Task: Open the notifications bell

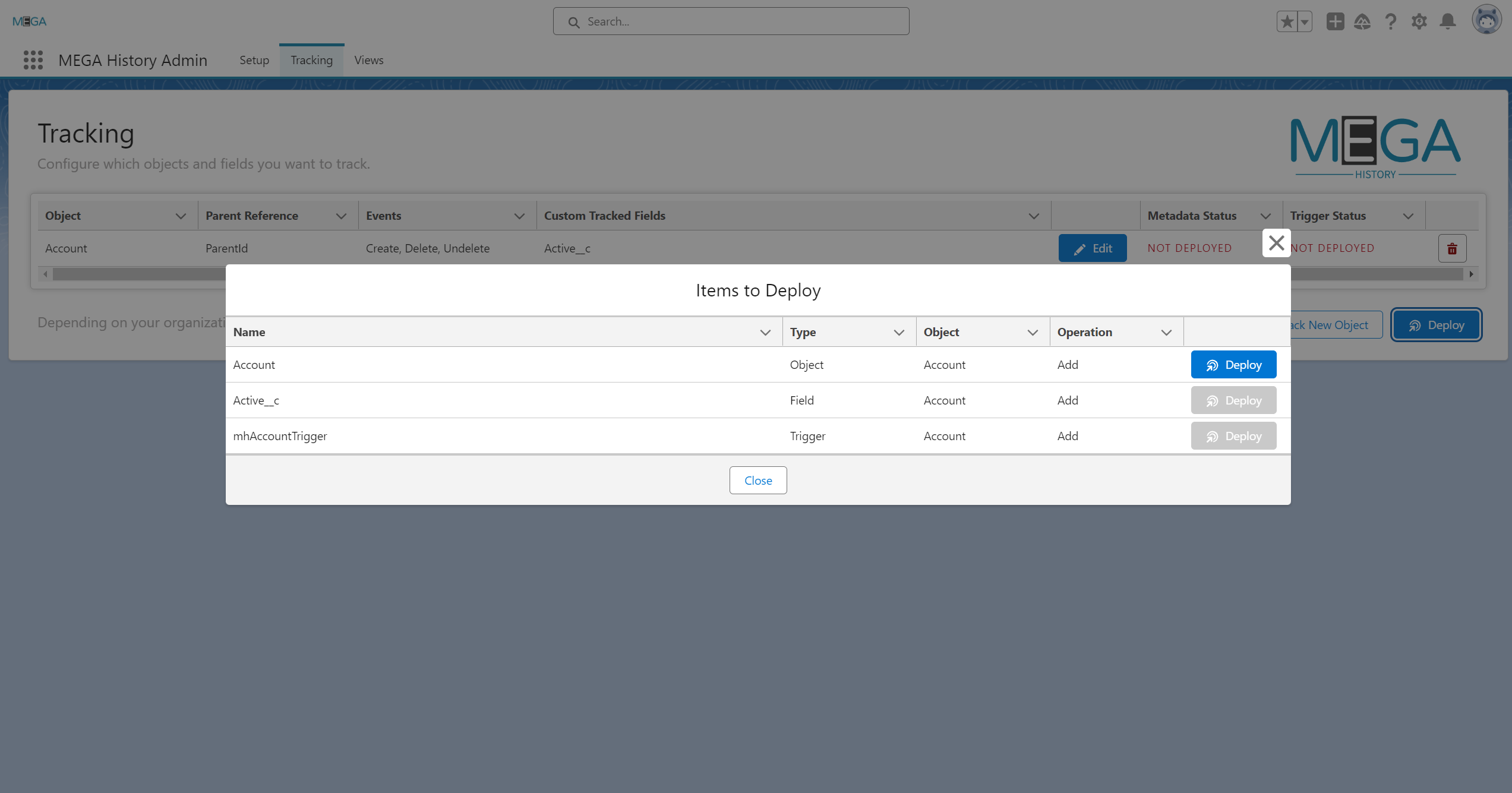Action: [x=1448, y=22]
